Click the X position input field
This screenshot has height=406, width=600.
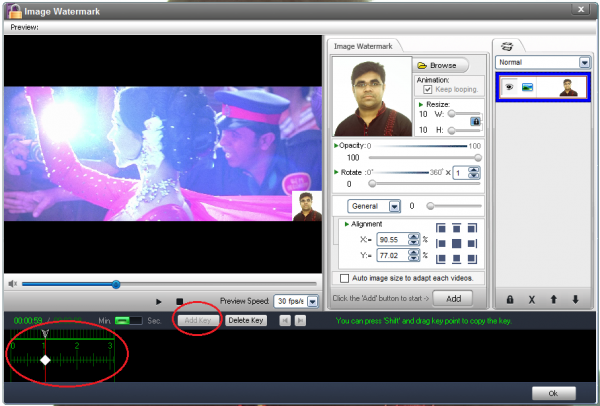coord(393,240)
